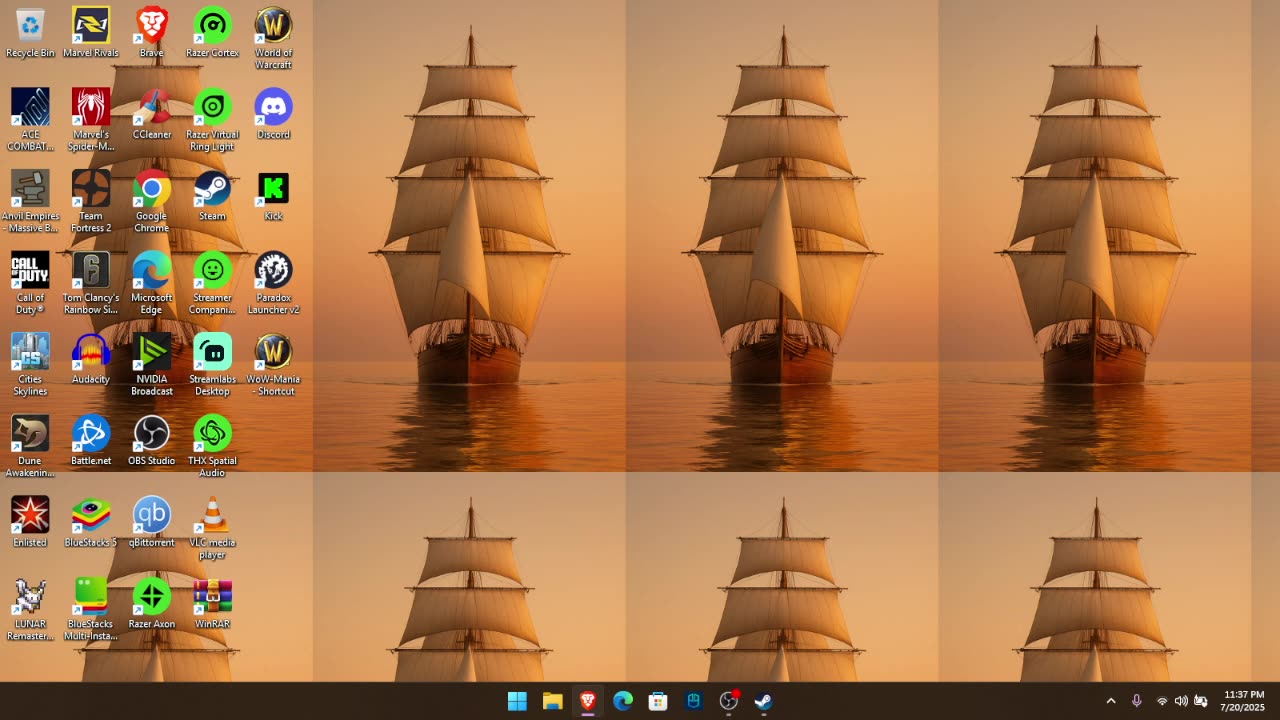1280x720 pixels.
Task: Launch Team Fortress 2 shortcut
Action: (91, 201)
